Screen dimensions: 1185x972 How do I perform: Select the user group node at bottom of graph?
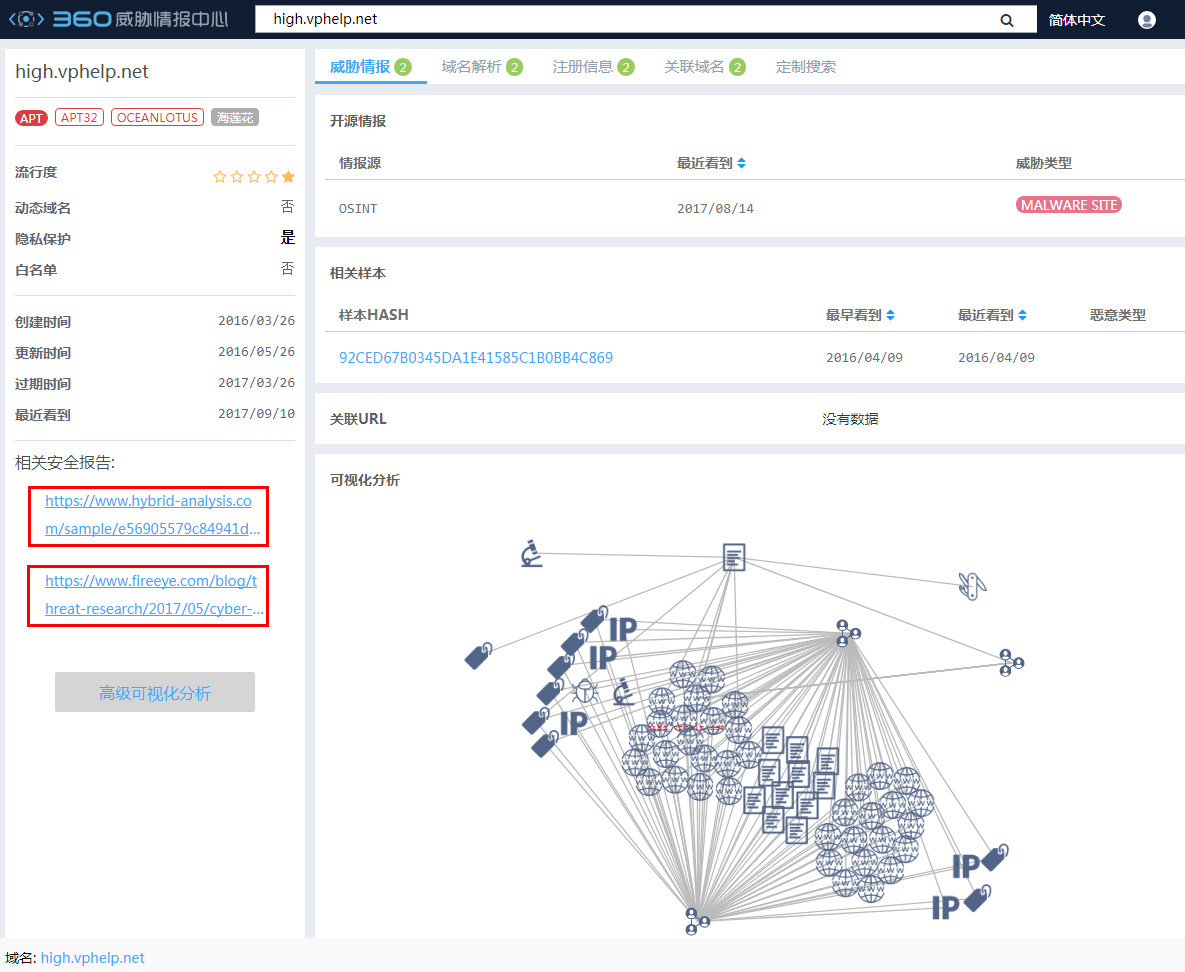696,920
